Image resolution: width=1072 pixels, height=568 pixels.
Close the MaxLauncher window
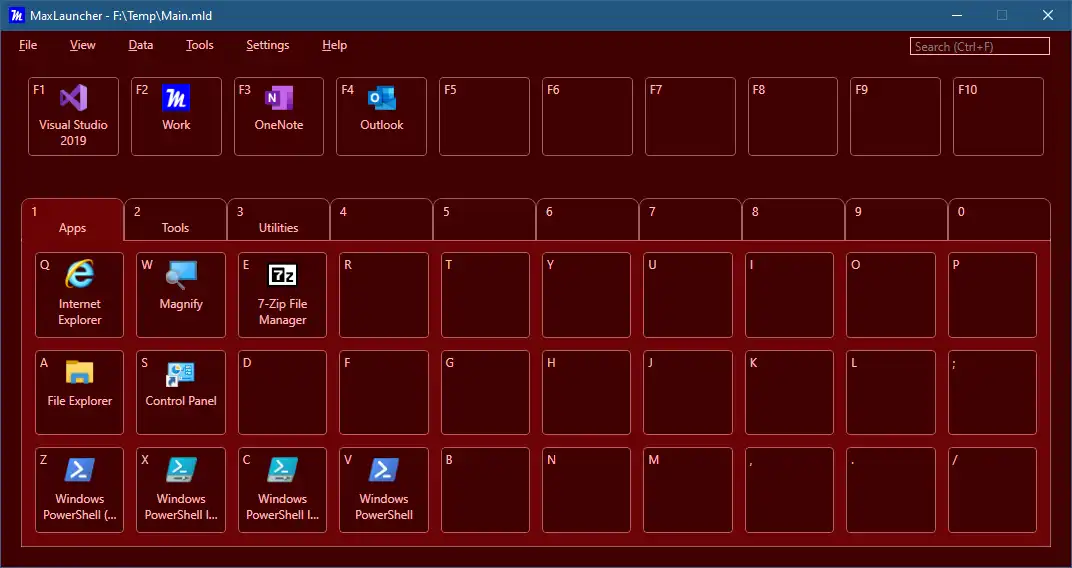click(1047, 15)
